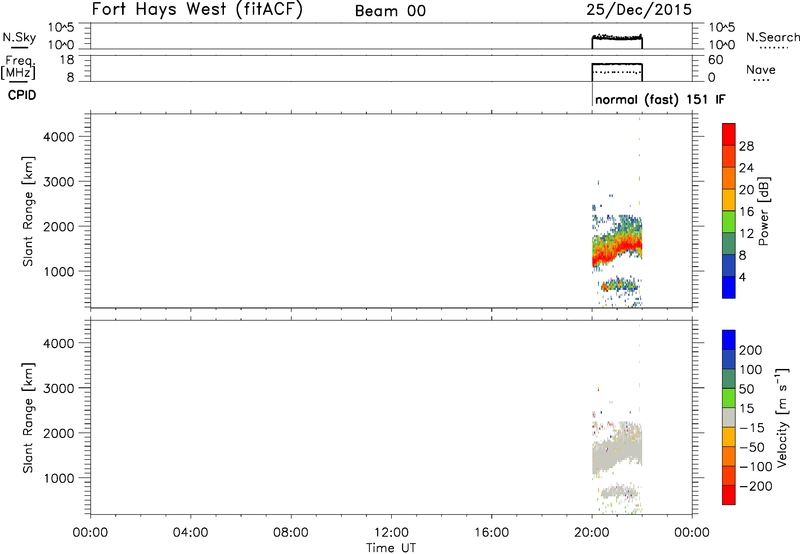Click the 'Power [dB]' colorbar title
The image size is (800, 554).
coord(763,211)
